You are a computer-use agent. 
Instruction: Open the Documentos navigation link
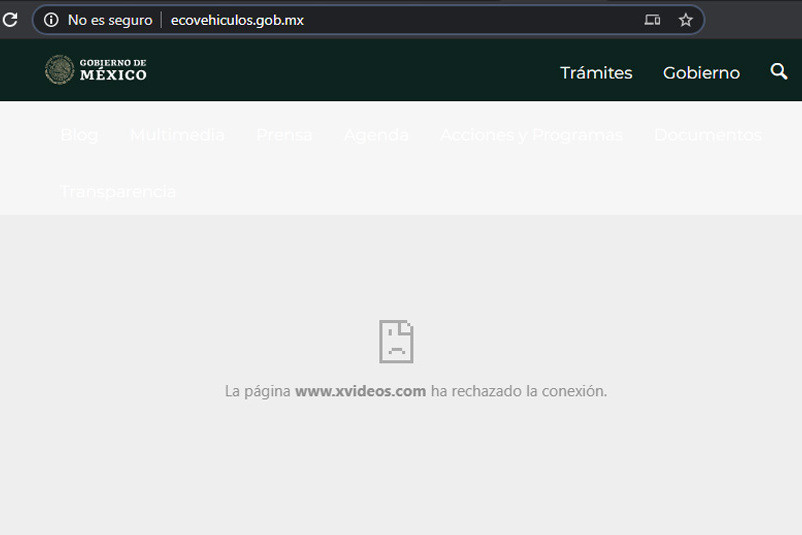[x=708, y=135]
